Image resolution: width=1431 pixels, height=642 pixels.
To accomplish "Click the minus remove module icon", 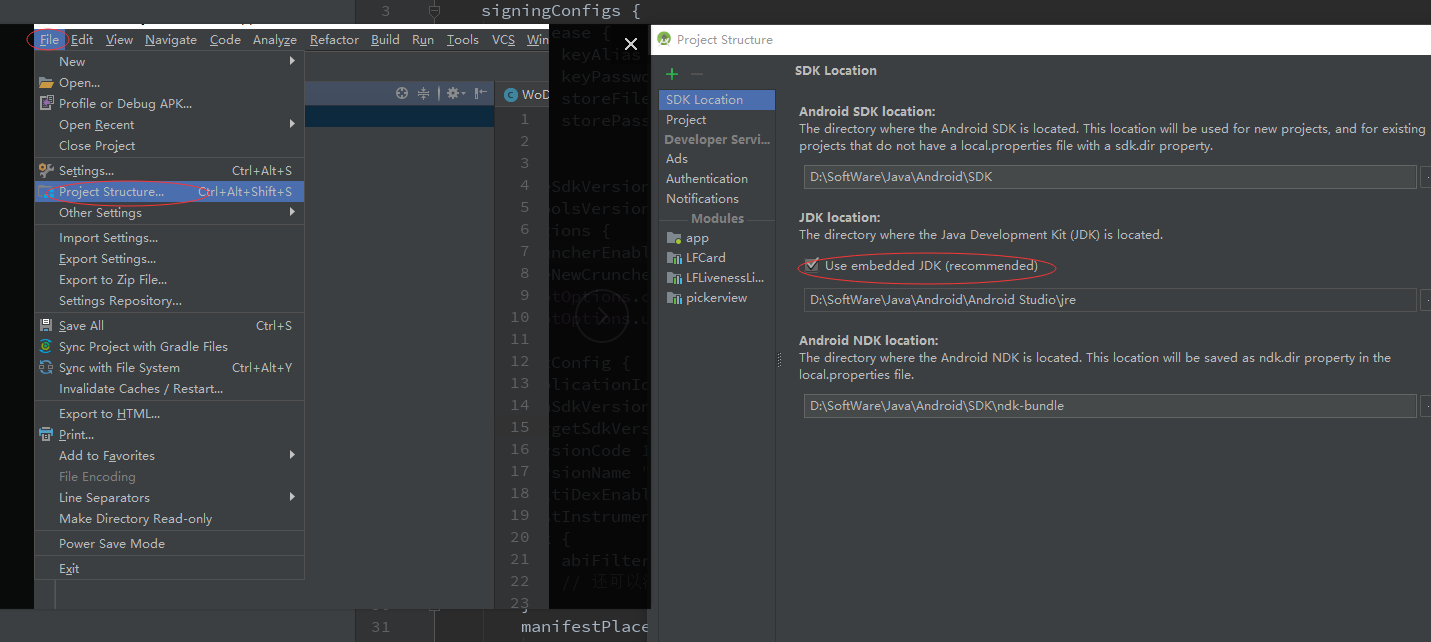I will [x=697, y=74].
